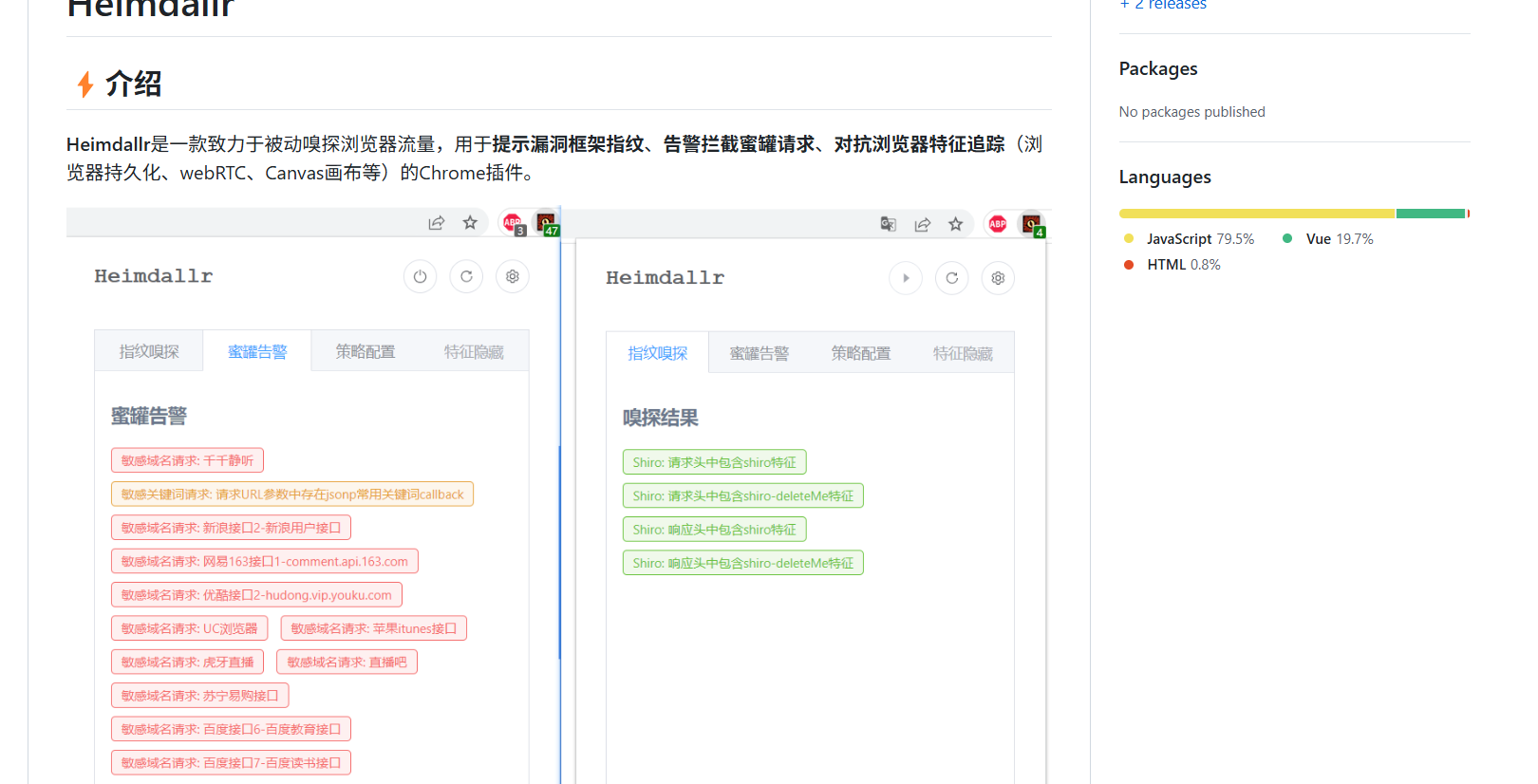
Task: Click the alert tag '直播吧'
Action: pos(347,663)
